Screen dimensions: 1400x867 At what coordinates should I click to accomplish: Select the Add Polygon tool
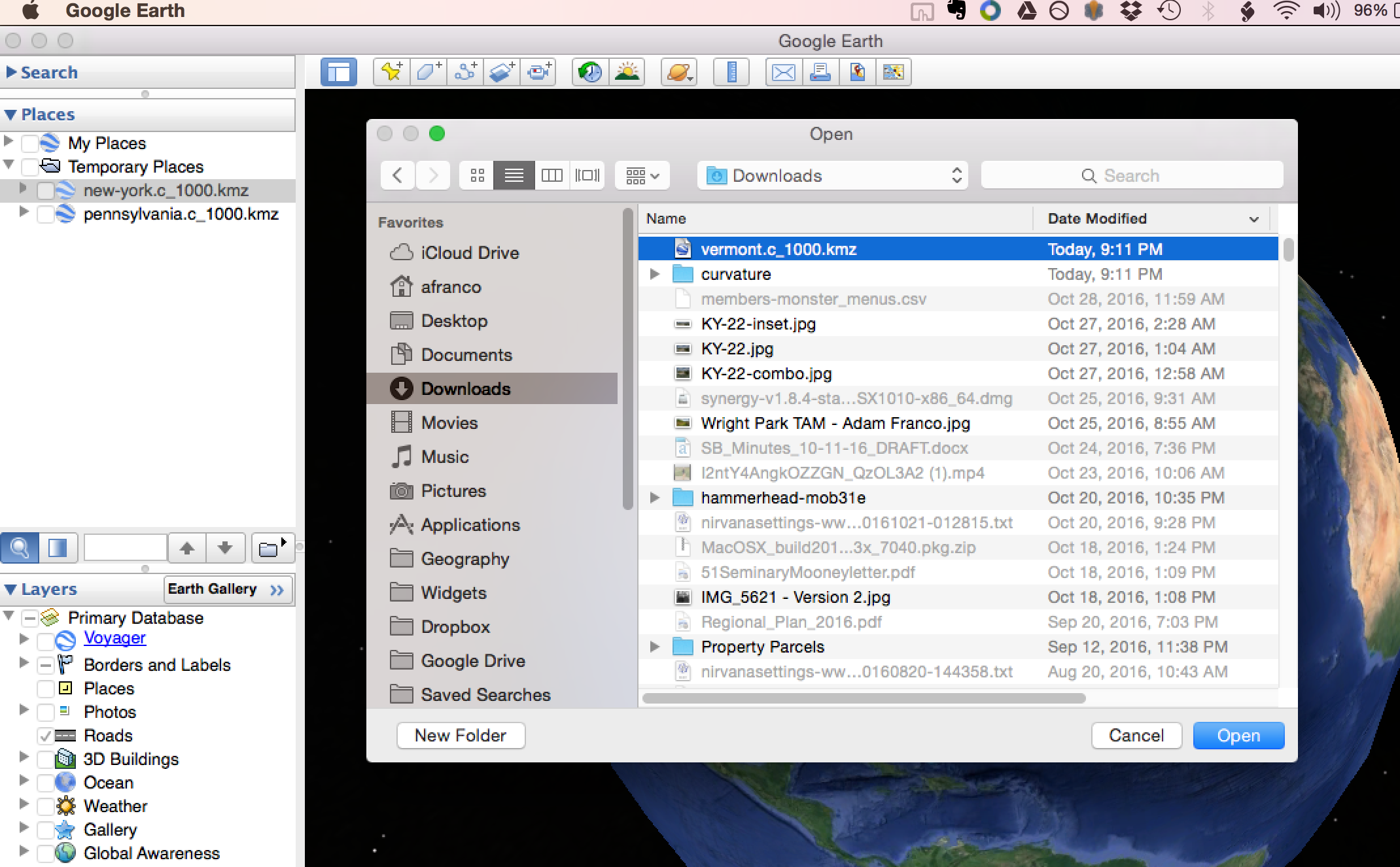click(x=428, y=72)
